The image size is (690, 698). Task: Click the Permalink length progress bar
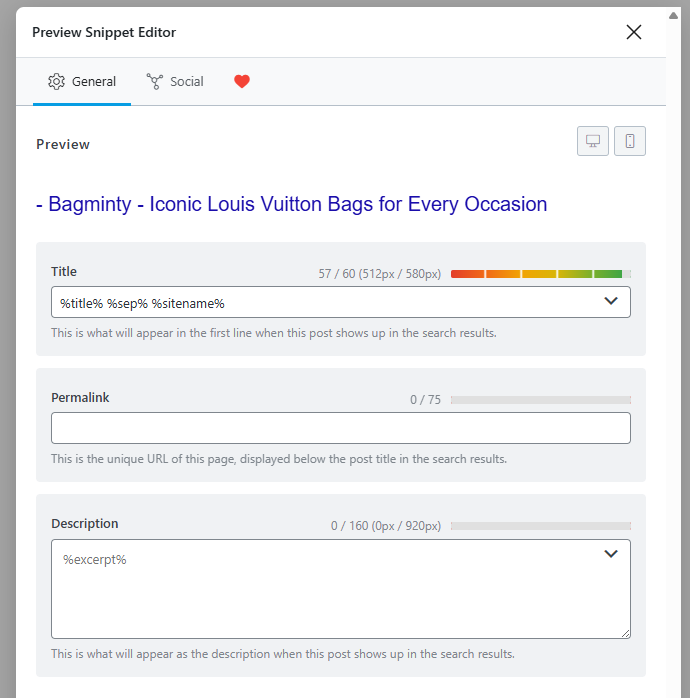click(540, 400)
